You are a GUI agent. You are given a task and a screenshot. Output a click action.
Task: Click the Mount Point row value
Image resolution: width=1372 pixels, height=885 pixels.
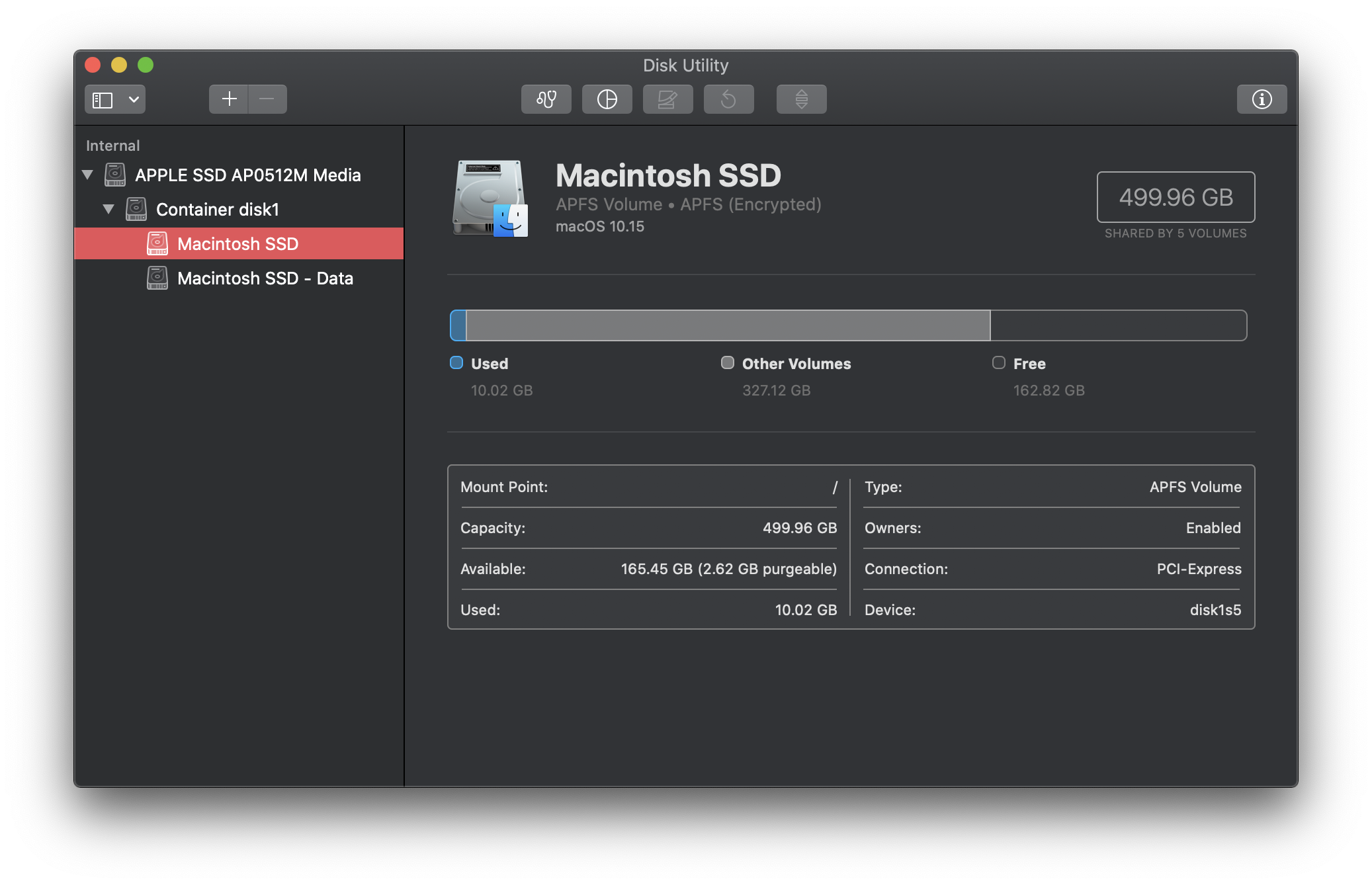point(835,487)
